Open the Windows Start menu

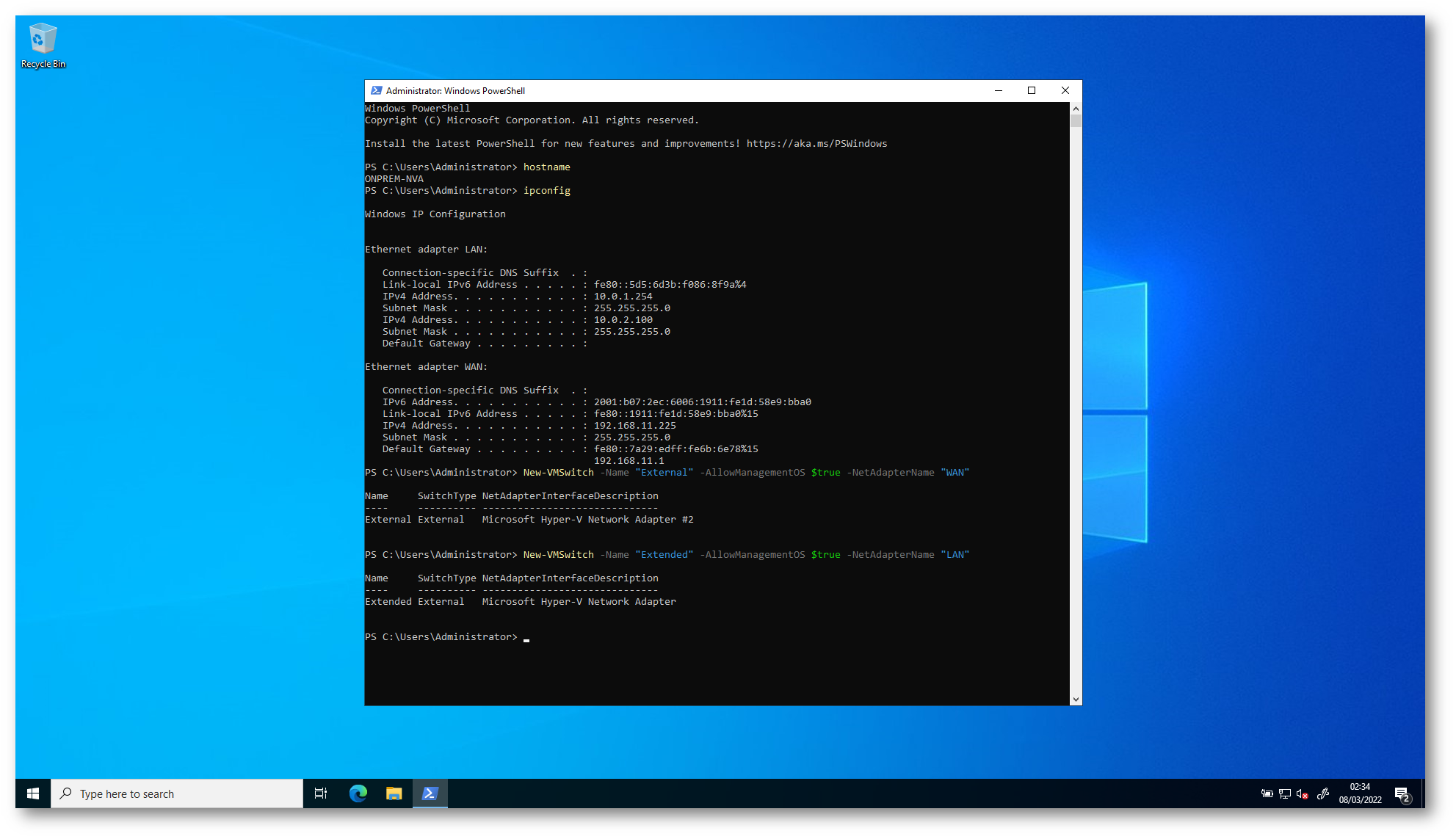click(x=33, y=793)
